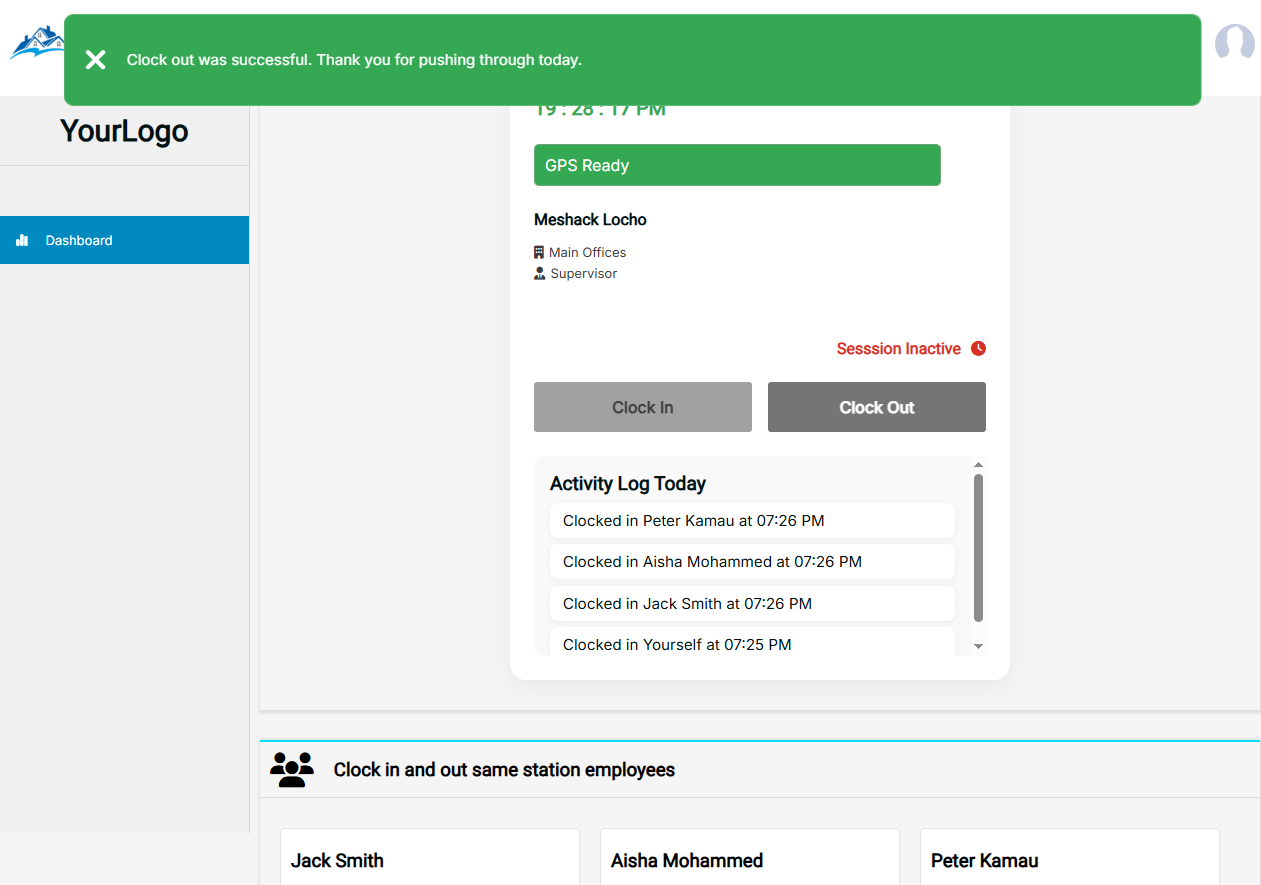
Task: Click the group icon in employees section header
Action: point(292,769)
